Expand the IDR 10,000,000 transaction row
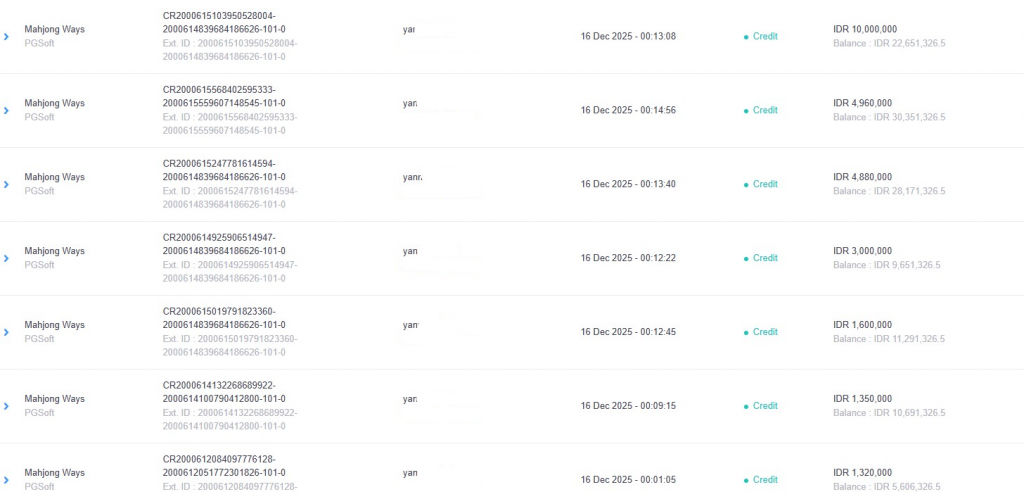1024x492 pixels. (x=6, y=37)
